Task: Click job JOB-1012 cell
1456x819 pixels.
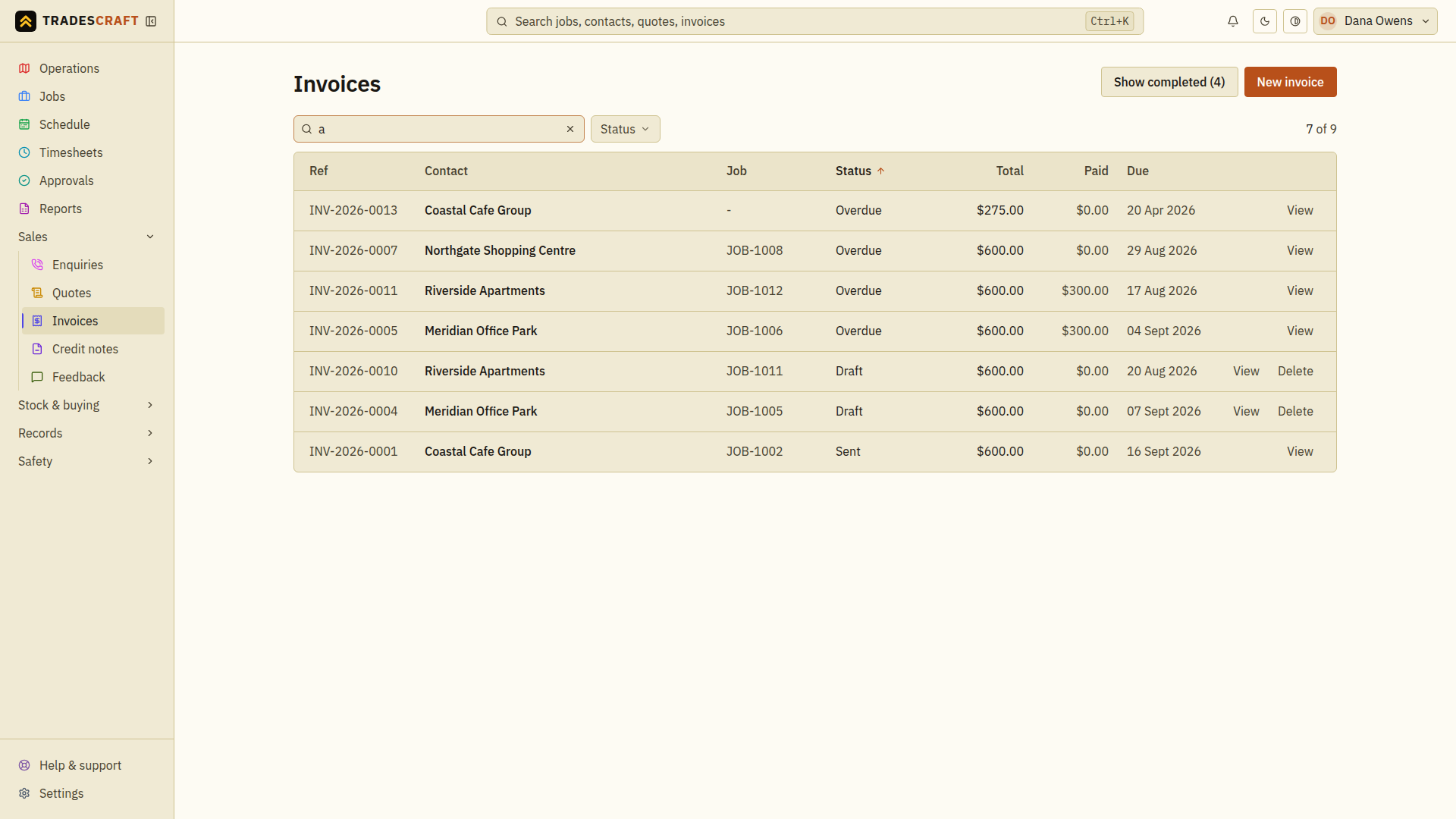Action: 755,291
